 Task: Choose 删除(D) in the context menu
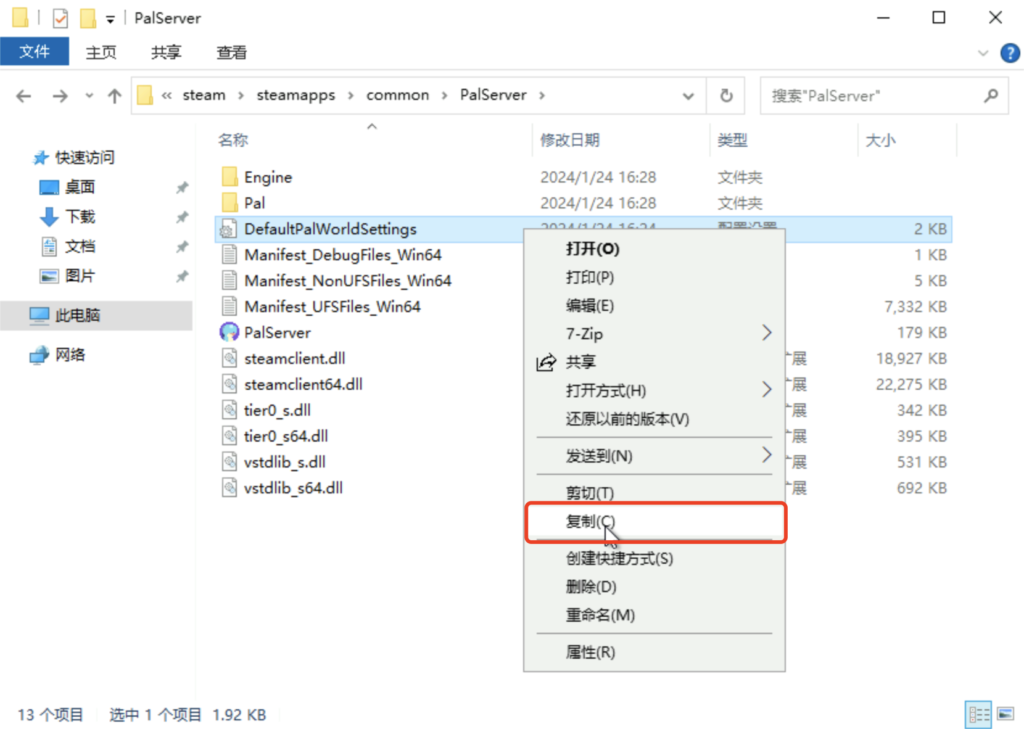(654, 587)
